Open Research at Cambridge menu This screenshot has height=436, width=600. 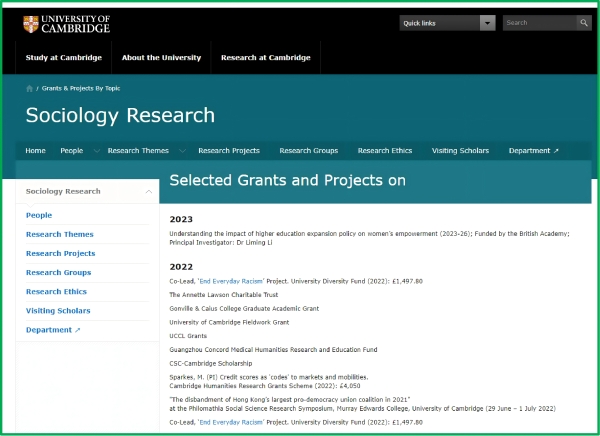tap(266, 58)
